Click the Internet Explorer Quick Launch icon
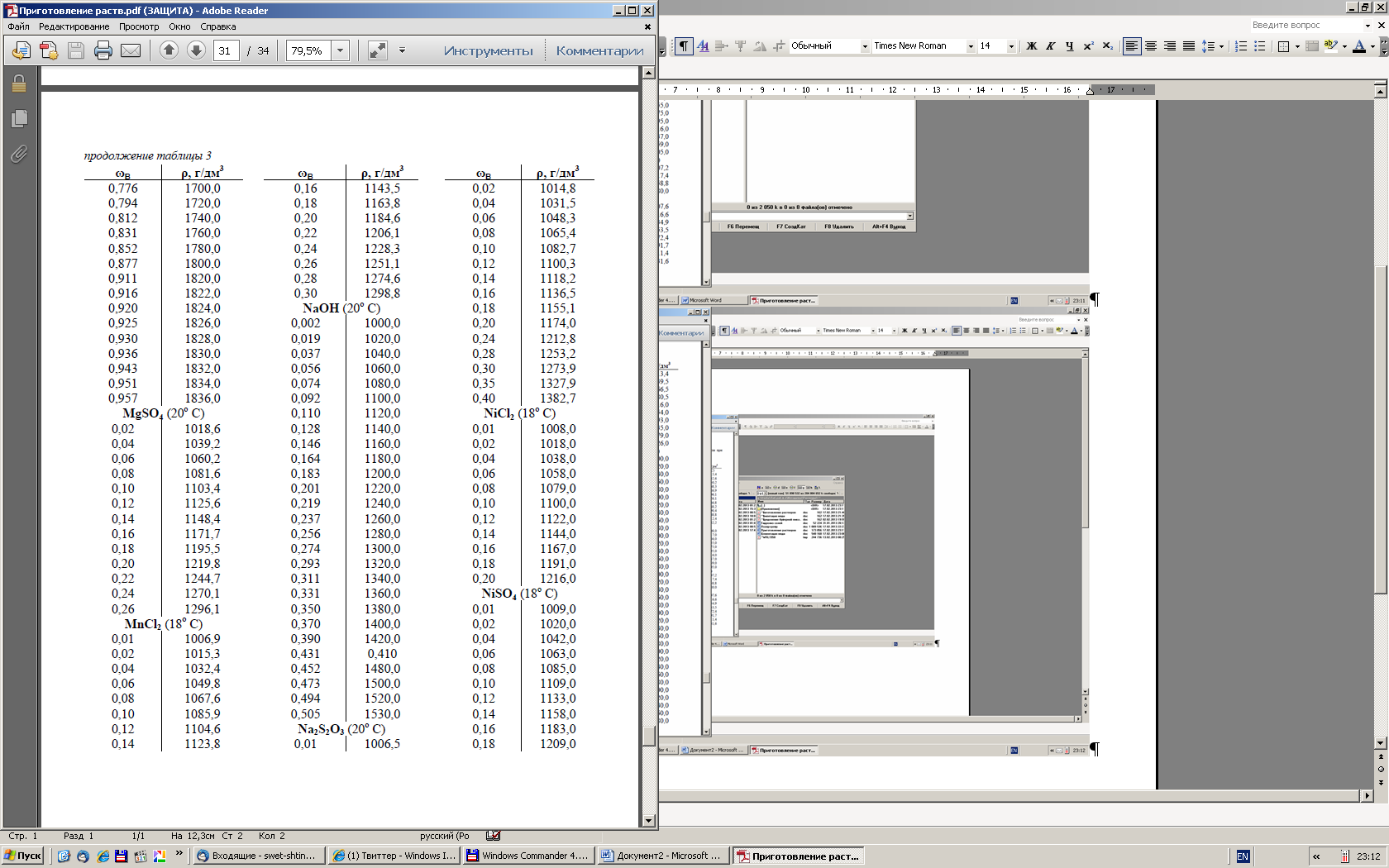This screenshot has height=868, width=1389. [103, 856]
